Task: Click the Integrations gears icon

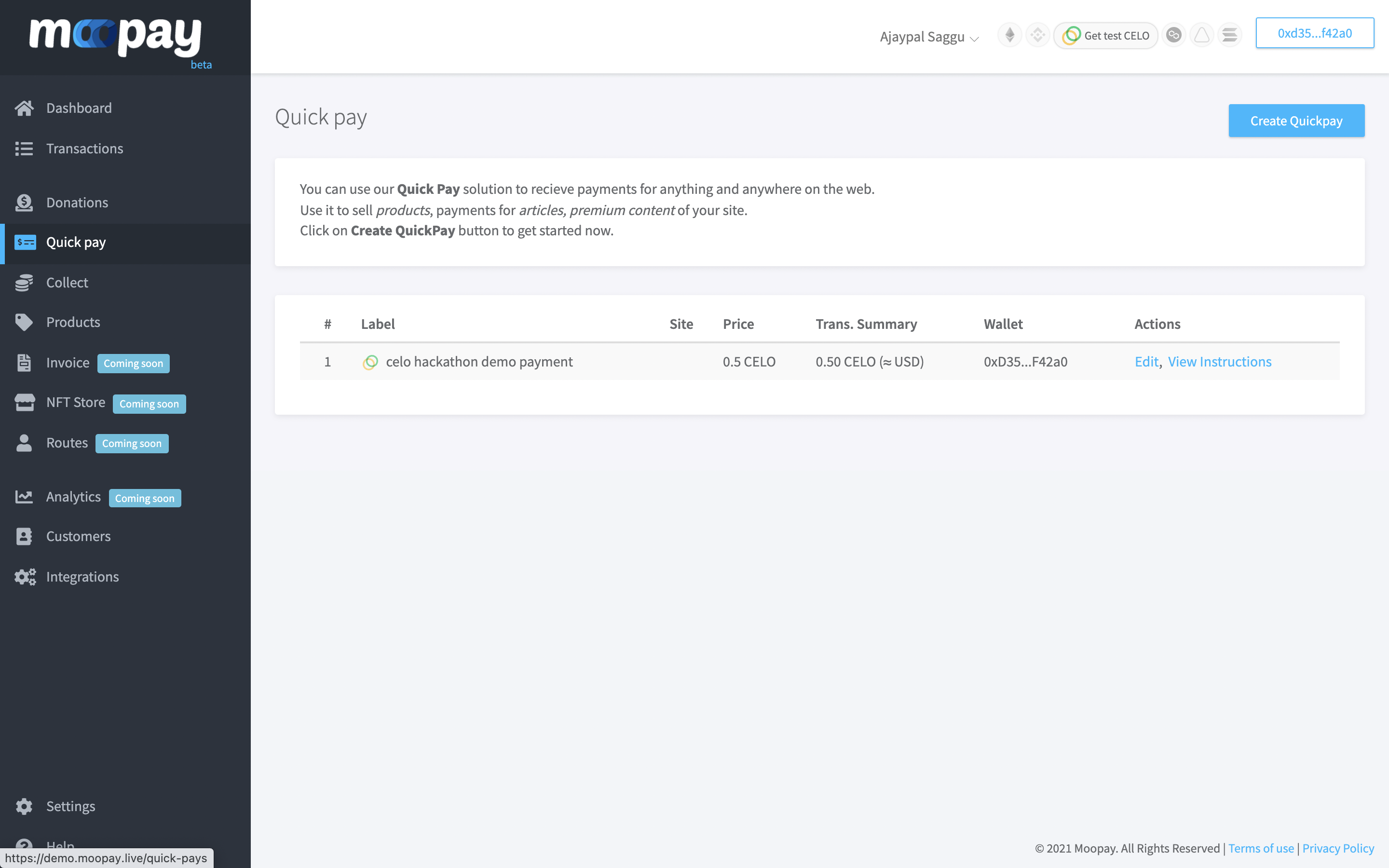Action: coord(25,577)
